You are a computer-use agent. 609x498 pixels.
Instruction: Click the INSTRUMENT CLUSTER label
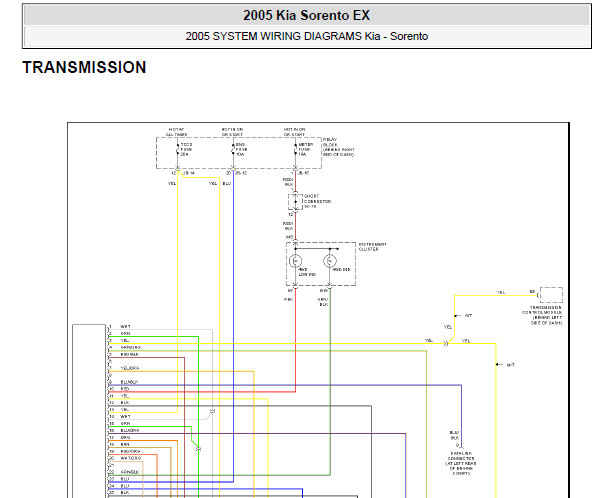click(372, 247)
